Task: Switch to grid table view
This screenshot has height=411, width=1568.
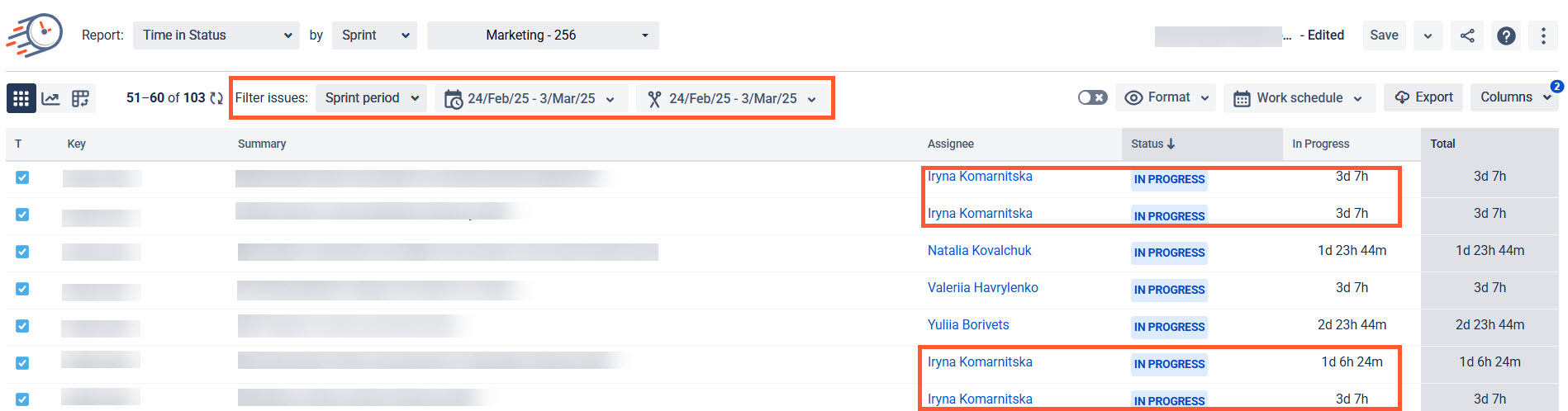Action: [21, 98]
